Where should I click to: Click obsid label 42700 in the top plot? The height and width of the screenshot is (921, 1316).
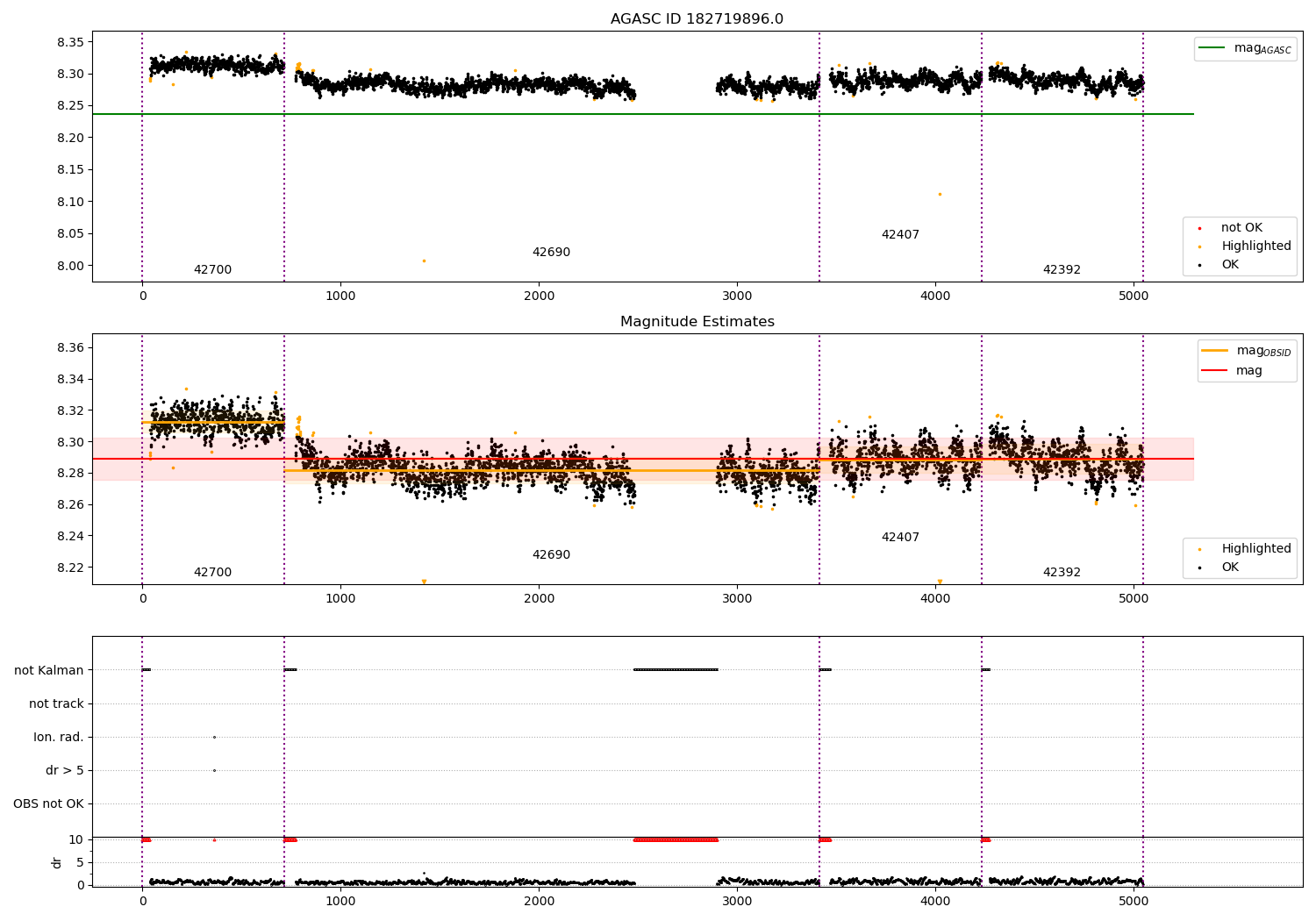(212, 270)
